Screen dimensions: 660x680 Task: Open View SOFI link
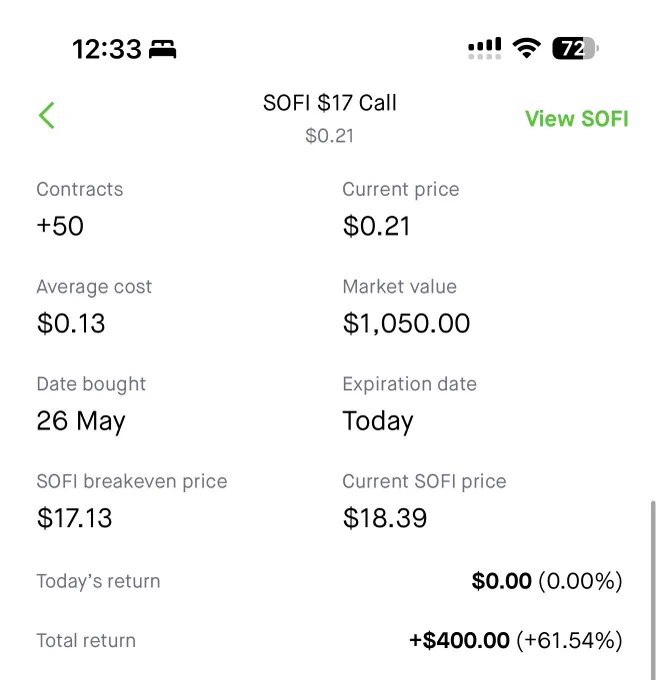coord(576,119)
